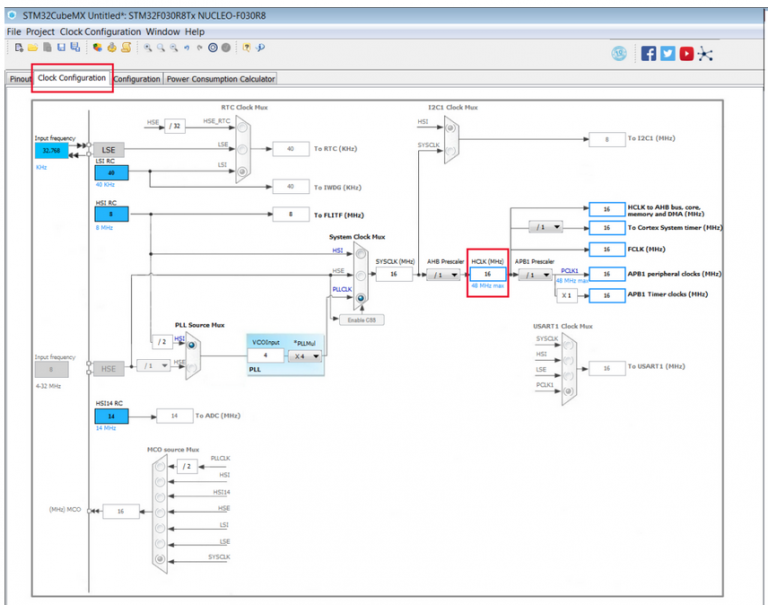Screen dimensions: 768x605
Task: Switch to the Configuration tab
Action: 137,79
